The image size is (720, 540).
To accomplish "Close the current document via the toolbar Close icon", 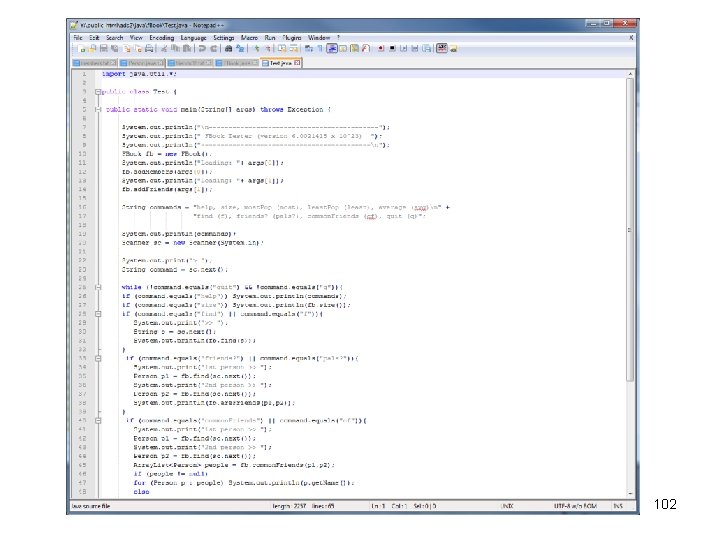I will (x=127, y=48).
